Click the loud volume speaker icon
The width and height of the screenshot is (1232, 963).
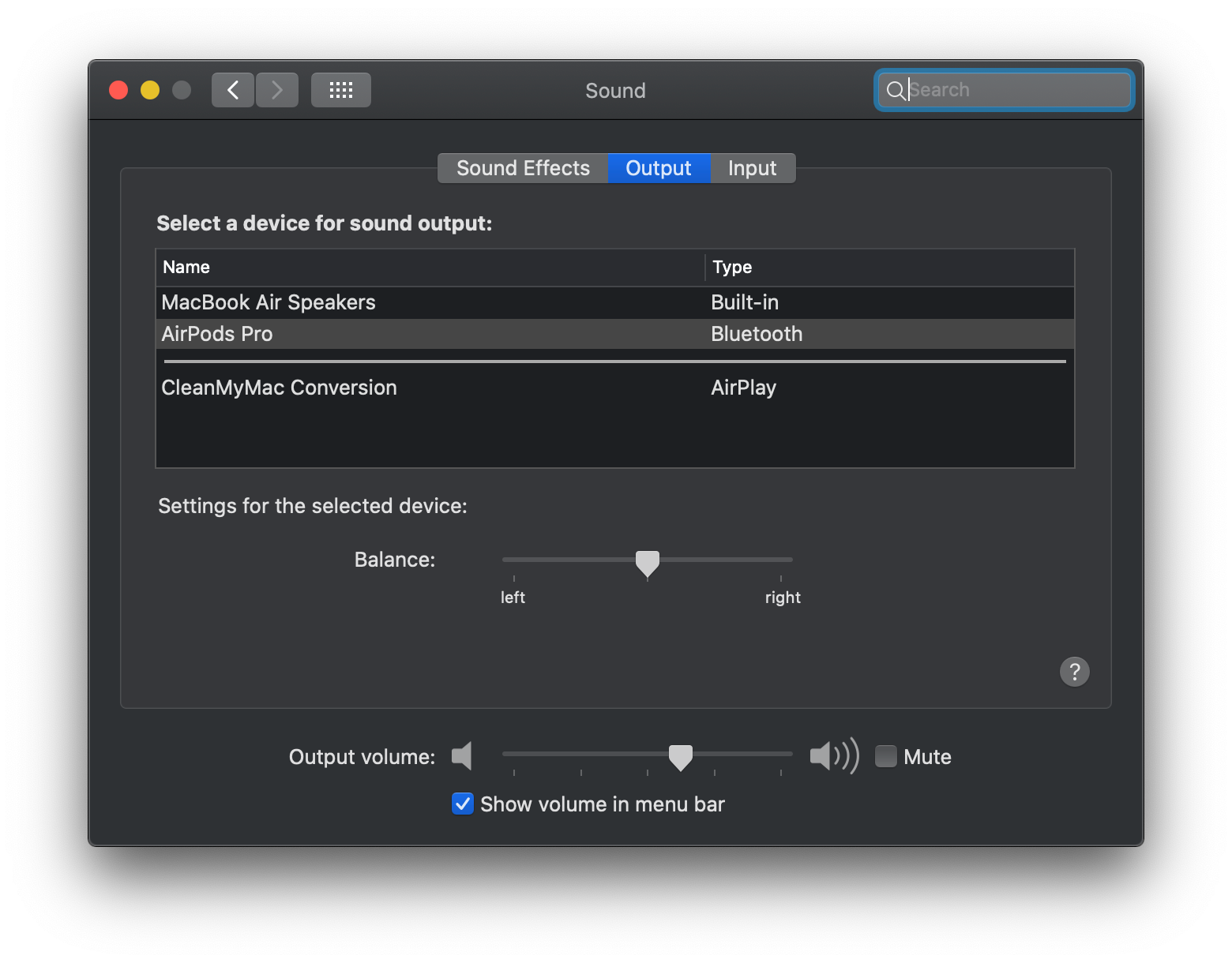[x=833, y=756]
